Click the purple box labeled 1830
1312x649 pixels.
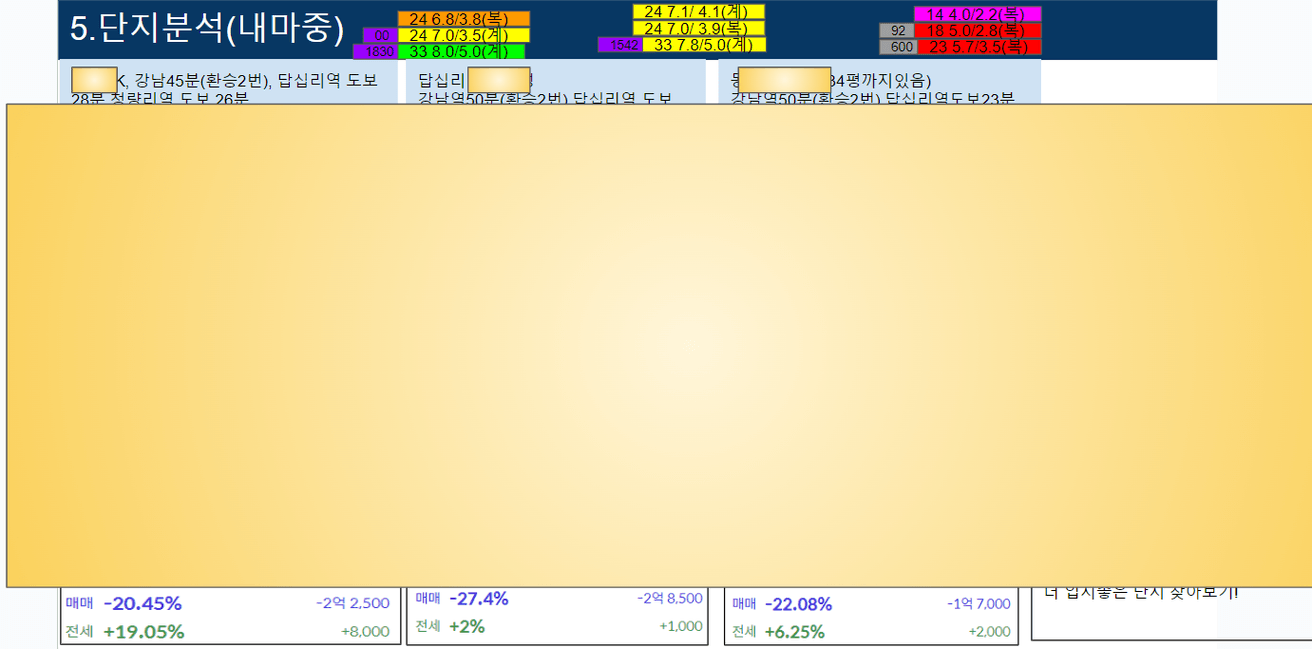click(375, 51)
